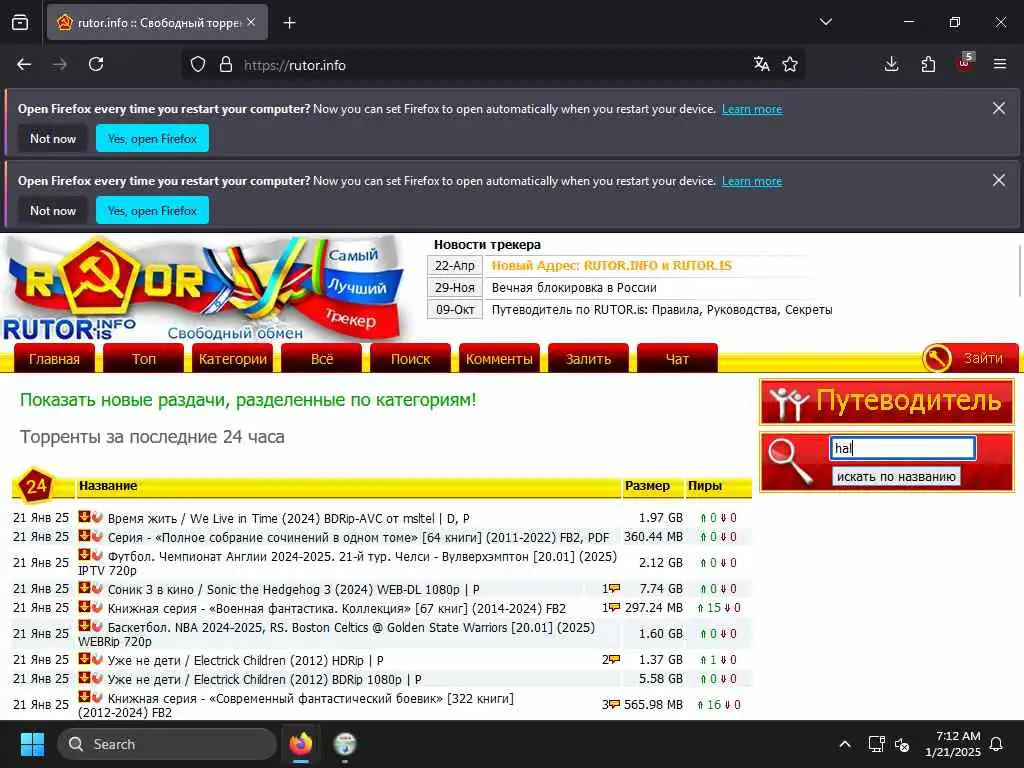Open the Залить upload tab
Screen dimensions: 1024x768
pos(588,359)
